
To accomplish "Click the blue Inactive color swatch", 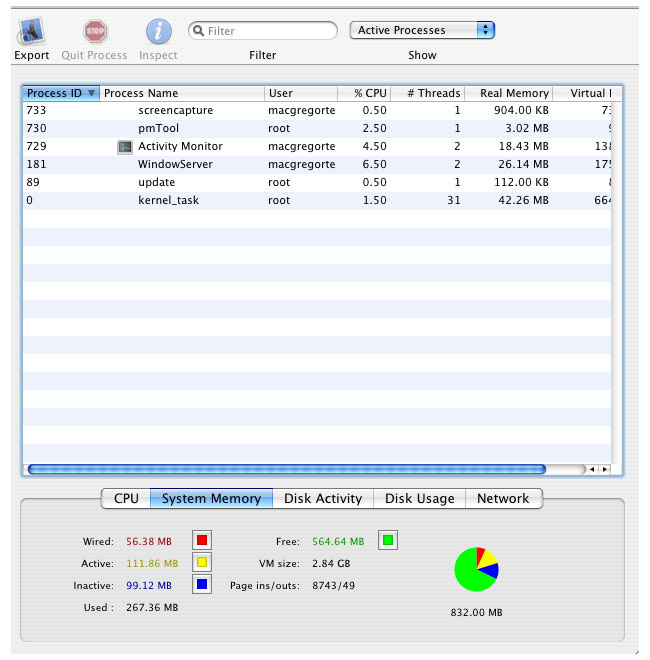I will 201,585.
